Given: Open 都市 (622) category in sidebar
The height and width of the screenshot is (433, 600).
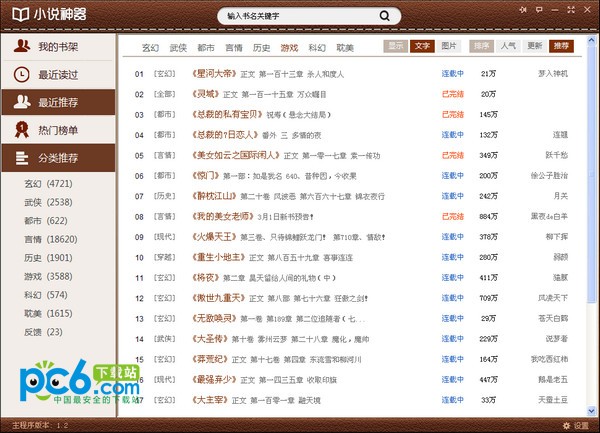Looking at the screenshot, I should [46, 221].
